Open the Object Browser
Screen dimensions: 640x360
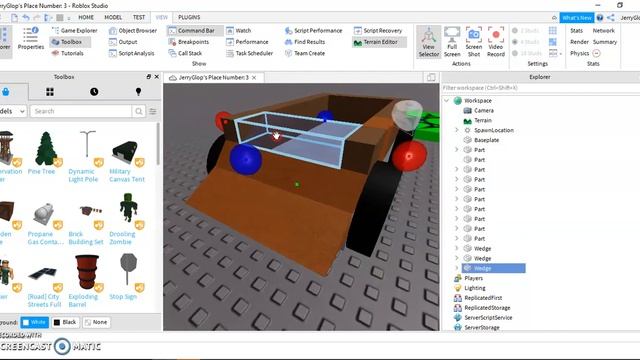pos(133,31)
